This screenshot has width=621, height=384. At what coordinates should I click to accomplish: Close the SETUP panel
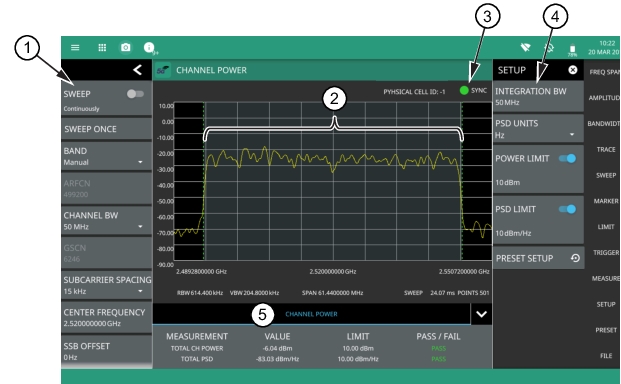573,70
